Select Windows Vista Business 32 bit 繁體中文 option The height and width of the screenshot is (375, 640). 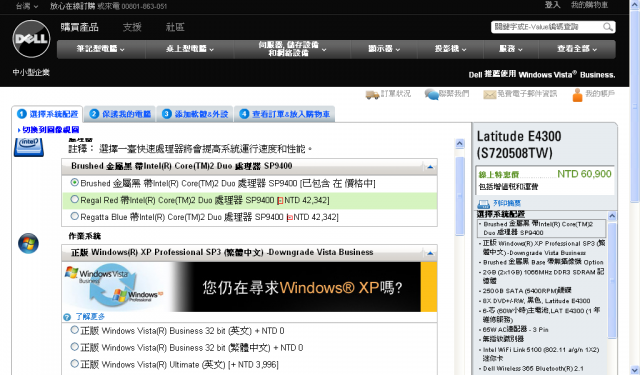click(x=74, y=347)
